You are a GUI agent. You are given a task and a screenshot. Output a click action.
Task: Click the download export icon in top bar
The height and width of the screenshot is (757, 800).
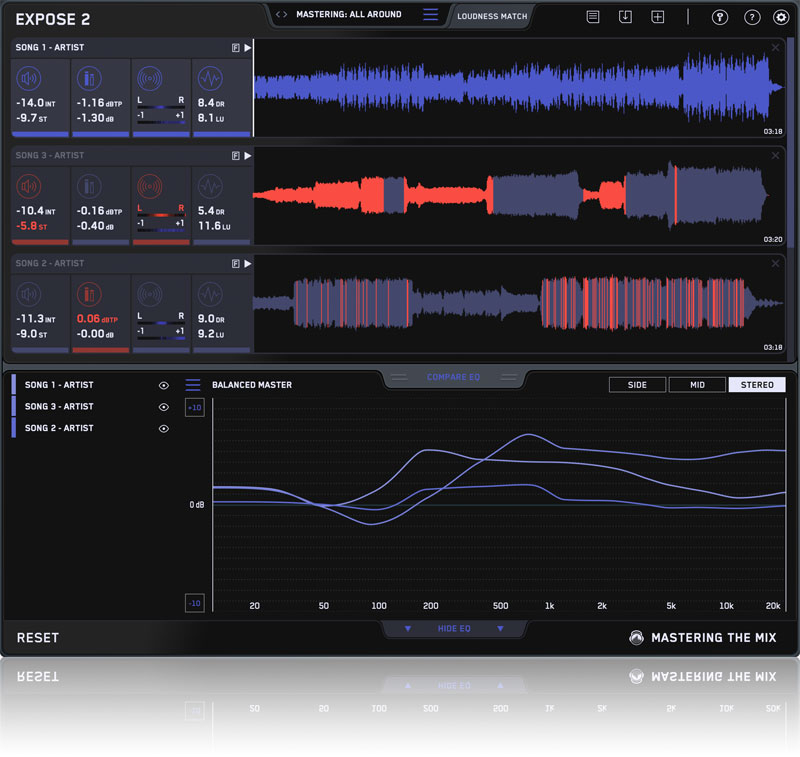(625, 17)
